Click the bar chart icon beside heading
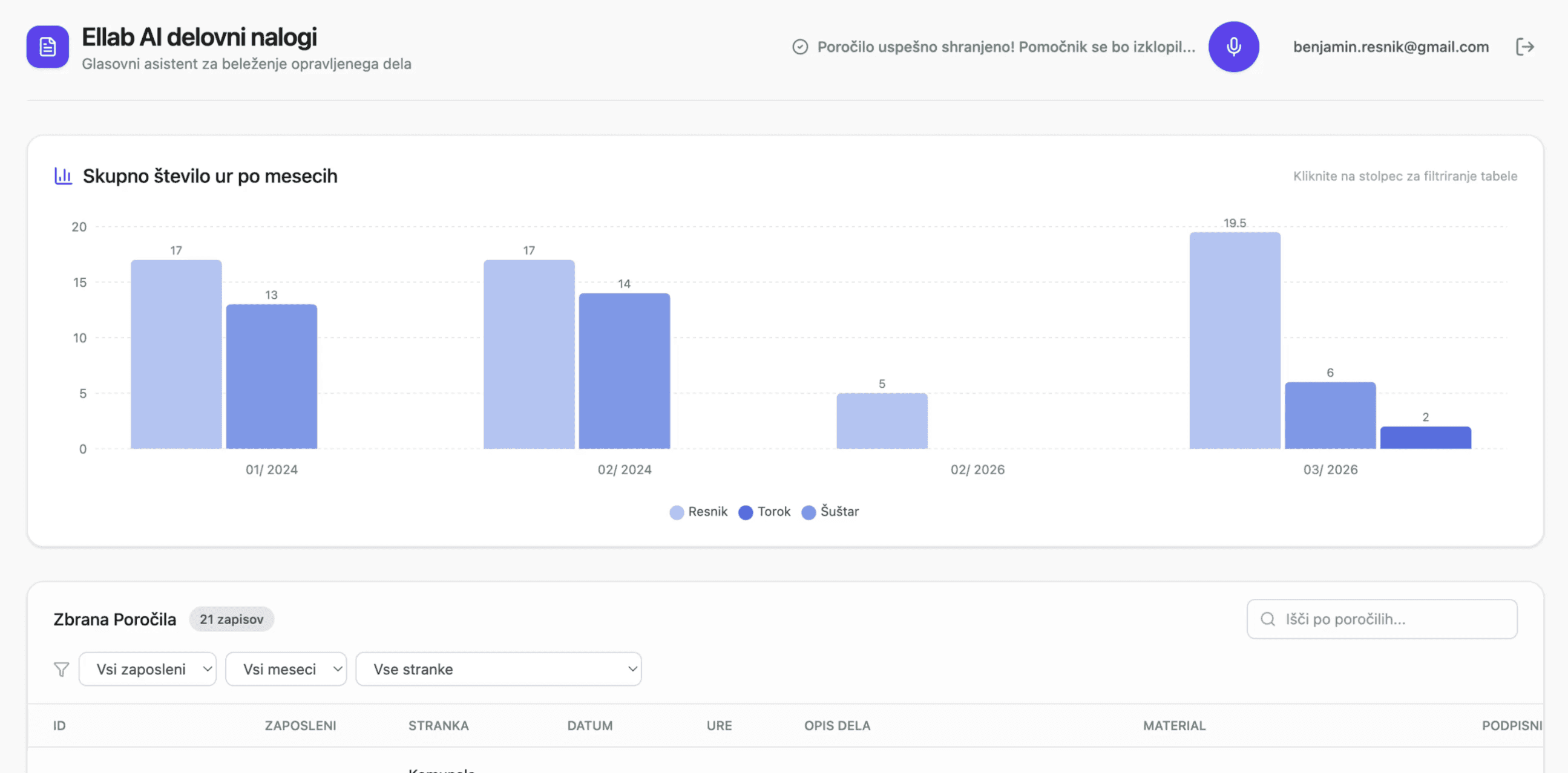This screenshot has width=1568, height=773. 64,176
